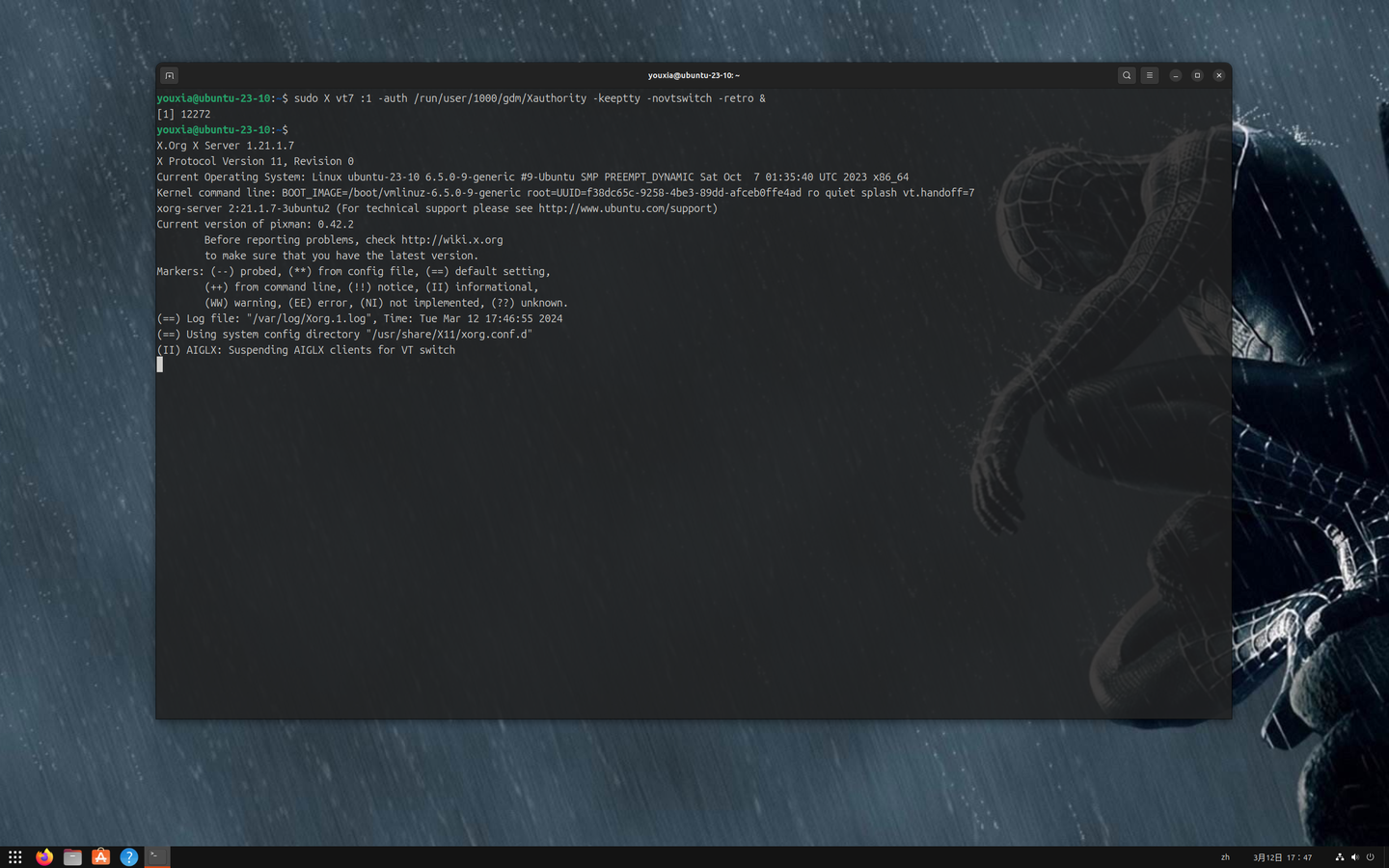Image resolution: width=1389 pixels, height=868 pixels.
Task: Focus the running Terminal via its dock icon
Action: (155, 856)
